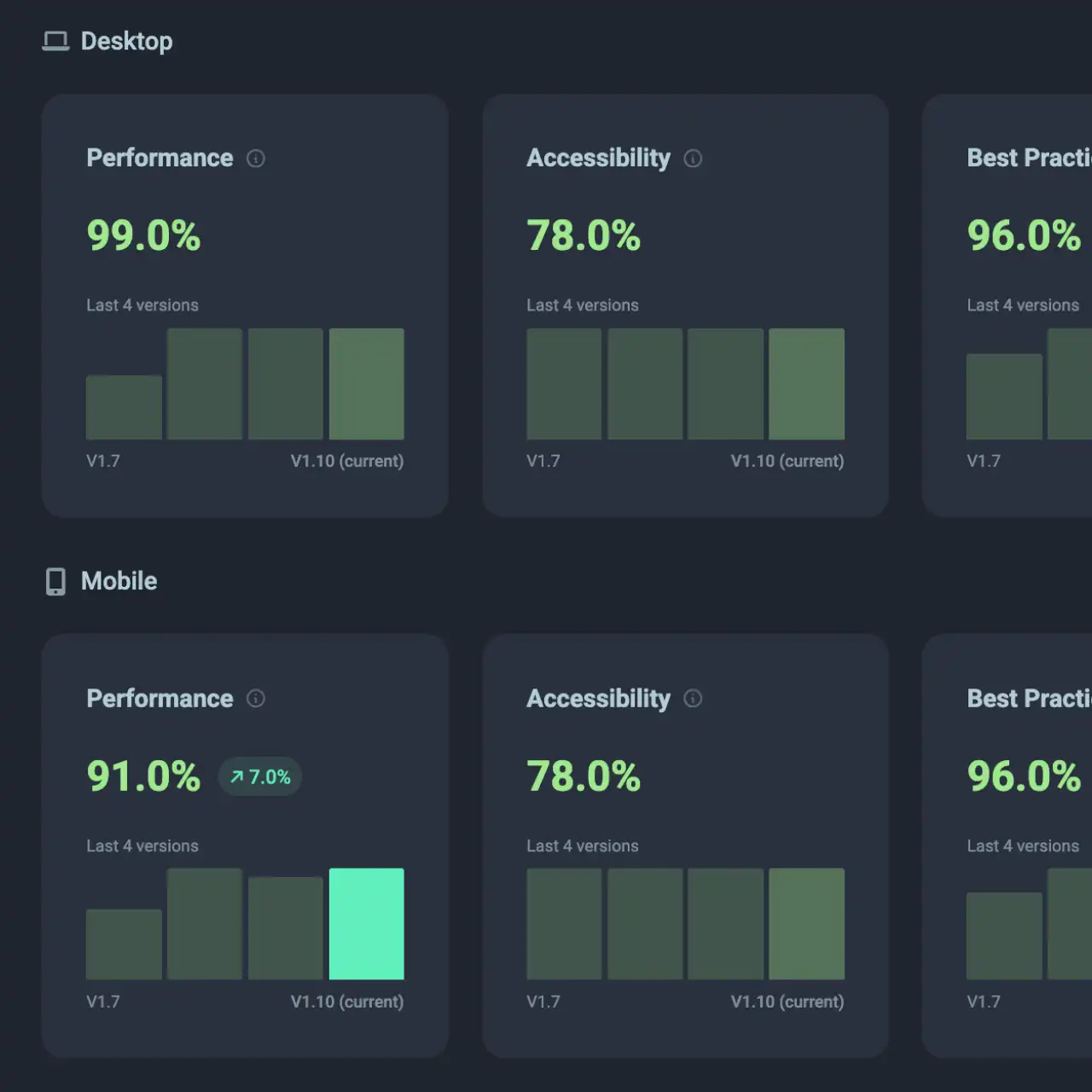The height and width of the screenshot is (1092, 1092).
Task: Click the Mobile section heading
Action: [x=119, y=581]
